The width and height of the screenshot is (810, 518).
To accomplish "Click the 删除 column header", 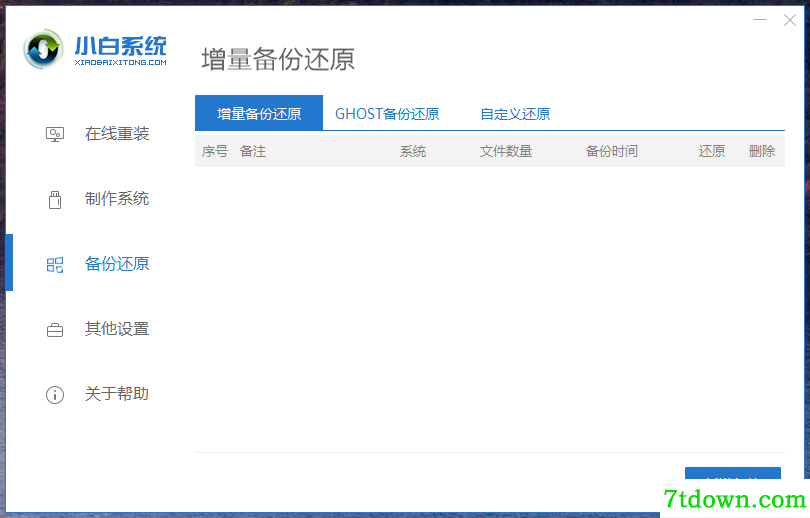I will pyautogui.click(x=762, y=151).
